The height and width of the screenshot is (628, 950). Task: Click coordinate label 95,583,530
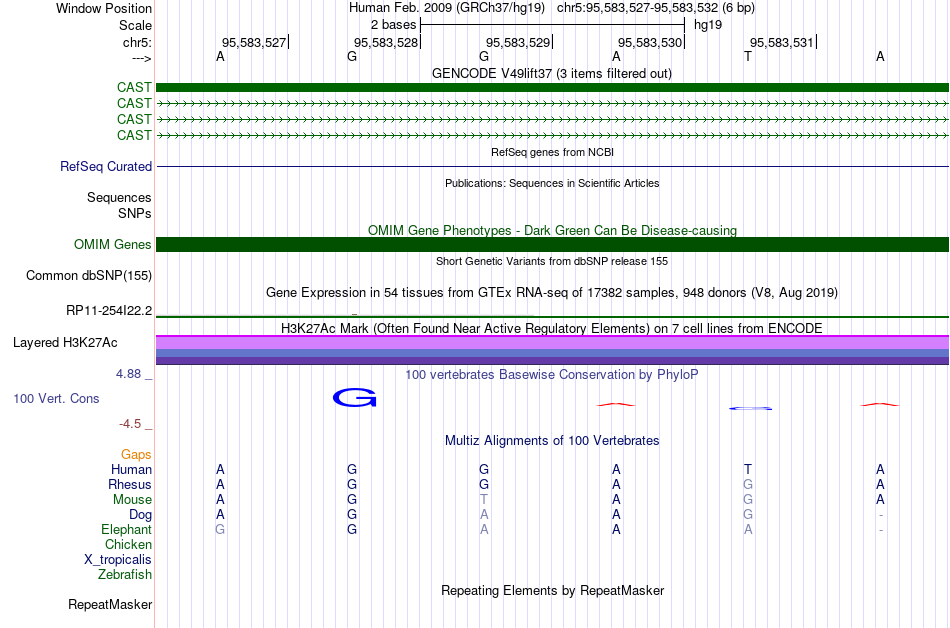(x=650, y=42)
